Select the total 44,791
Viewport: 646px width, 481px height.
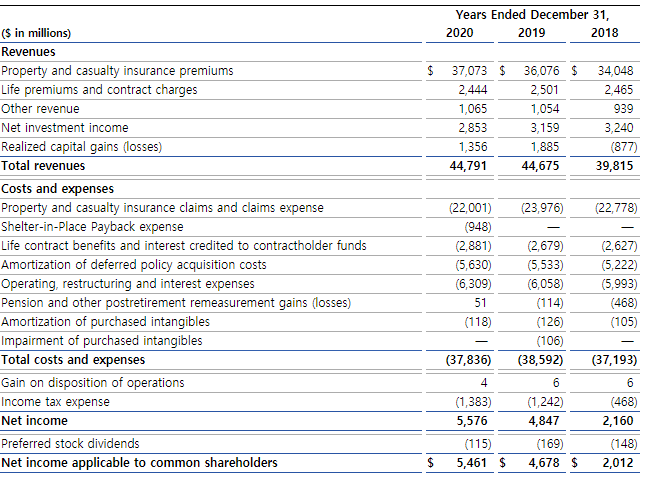(x=468, y=166)
